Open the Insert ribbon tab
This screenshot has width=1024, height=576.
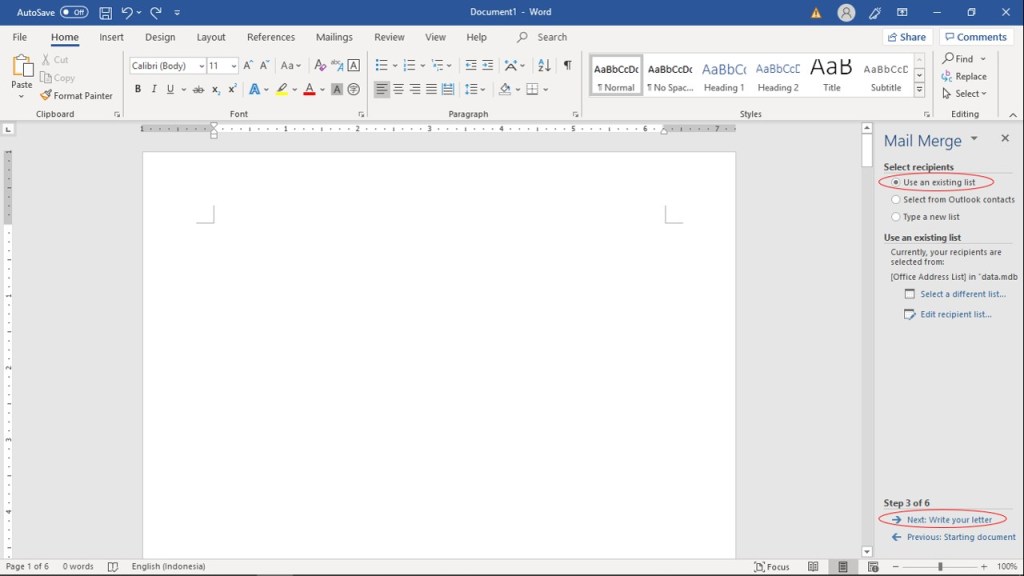(x=111, y=37)
